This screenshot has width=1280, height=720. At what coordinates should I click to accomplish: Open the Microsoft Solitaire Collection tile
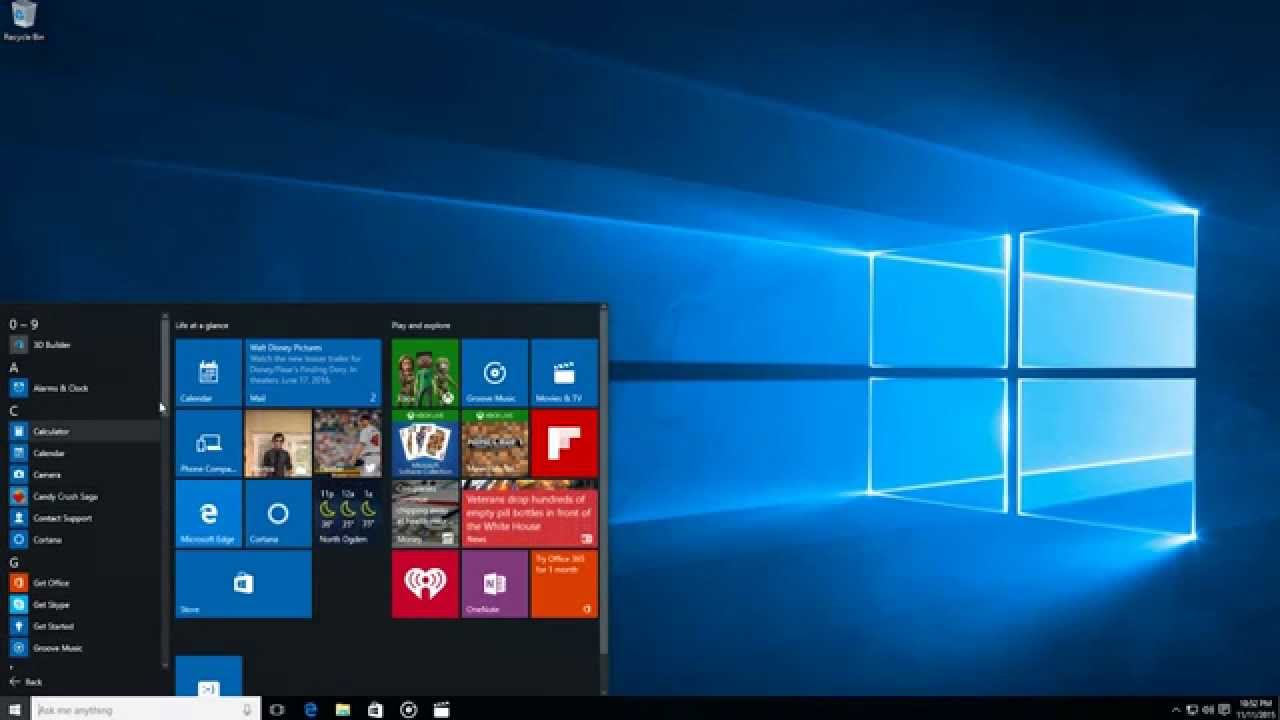tap(425, 443)
